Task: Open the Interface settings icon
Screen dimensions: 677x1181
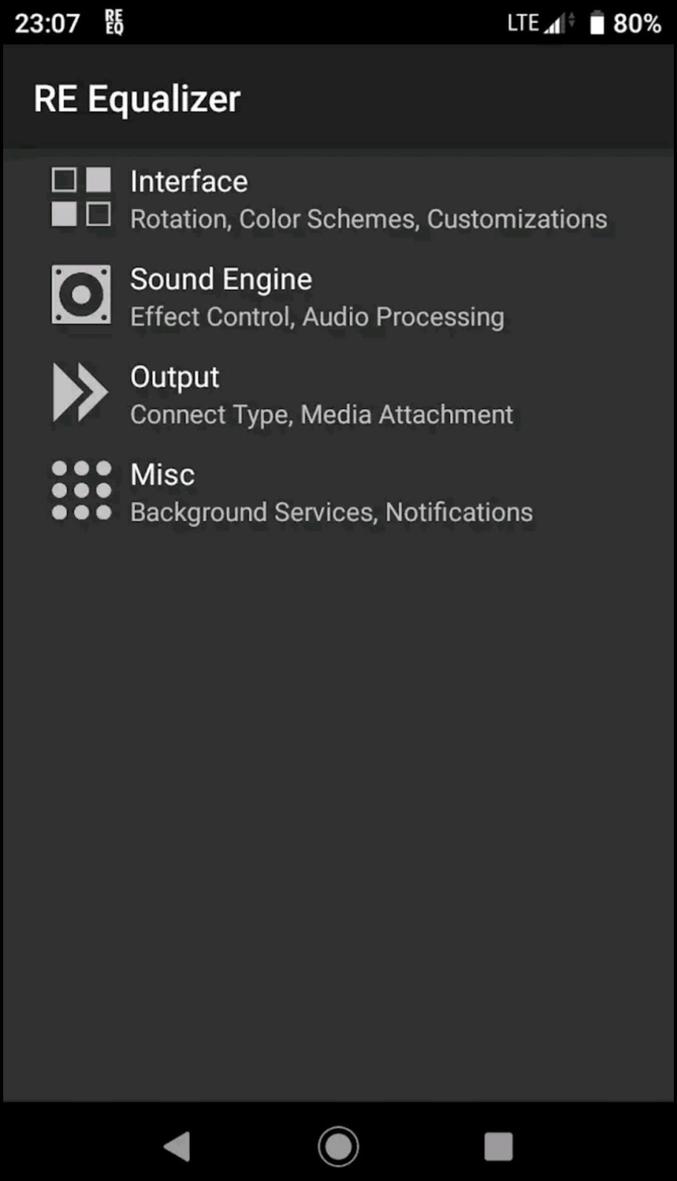Action: [80, 197]
